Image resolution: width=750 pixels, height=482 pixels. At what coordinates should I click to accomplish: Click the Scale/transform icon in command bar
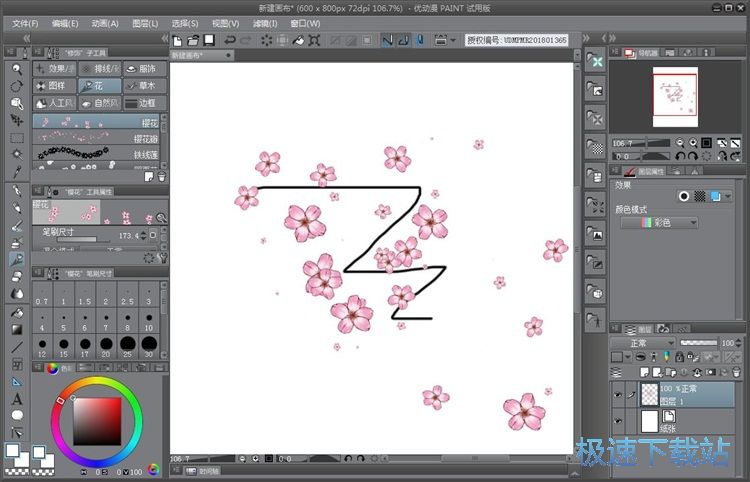point(314,40)
